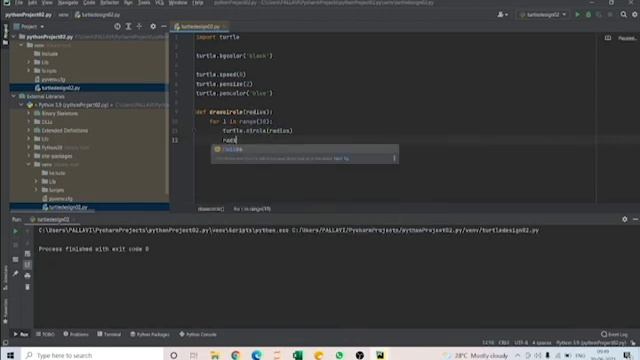Switch to the TODO tool window tab
Image resolution: width=640 pixels, height=360 pixels.
click(x=45, y=334)
